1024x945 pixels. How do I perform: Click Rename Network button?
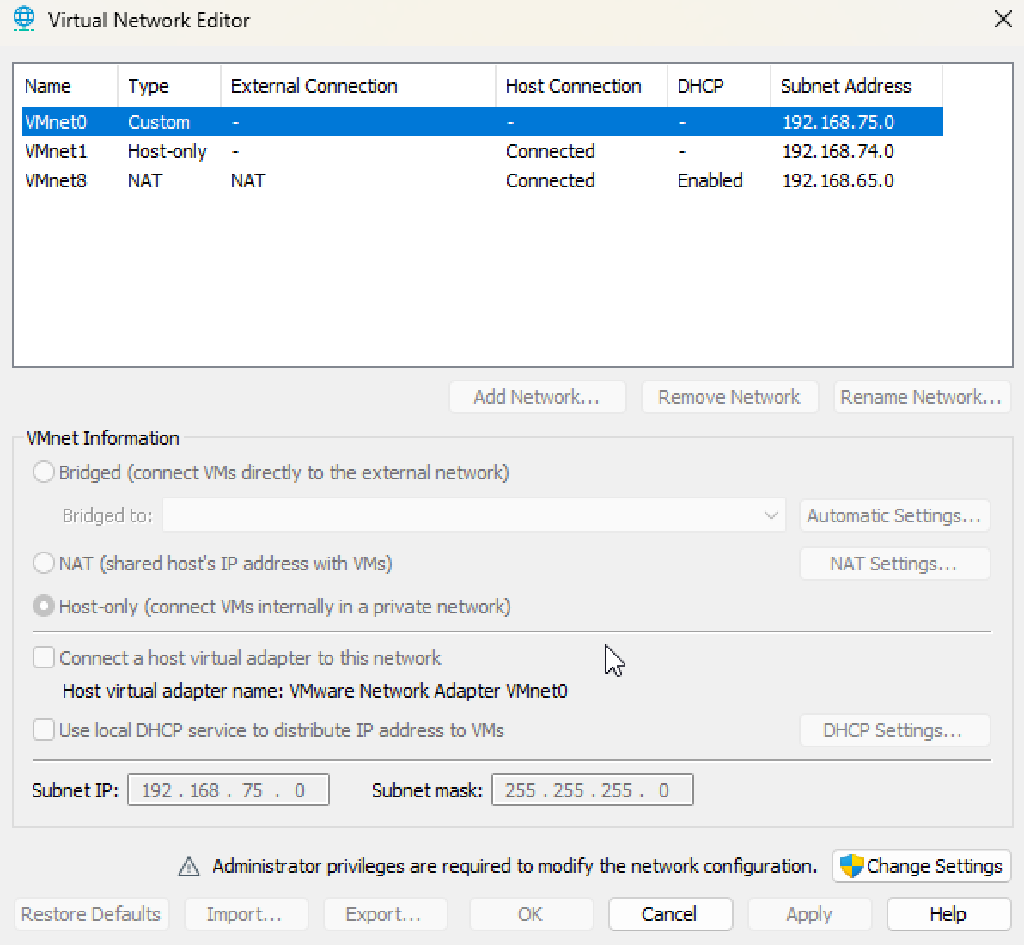click(921, 396)
